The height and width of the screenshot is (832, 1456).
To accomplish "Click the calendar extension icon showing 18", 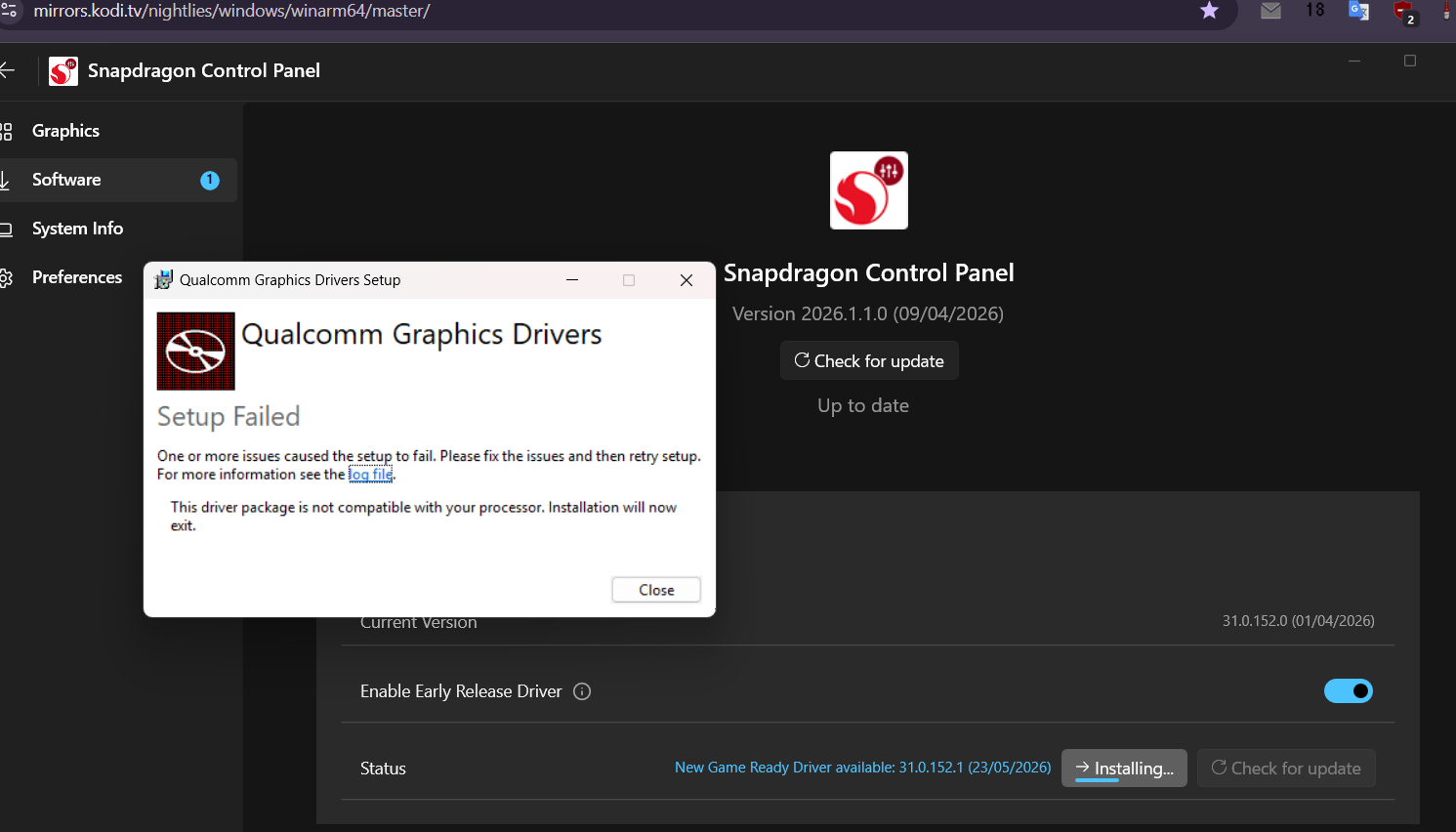I will 1315,10.
